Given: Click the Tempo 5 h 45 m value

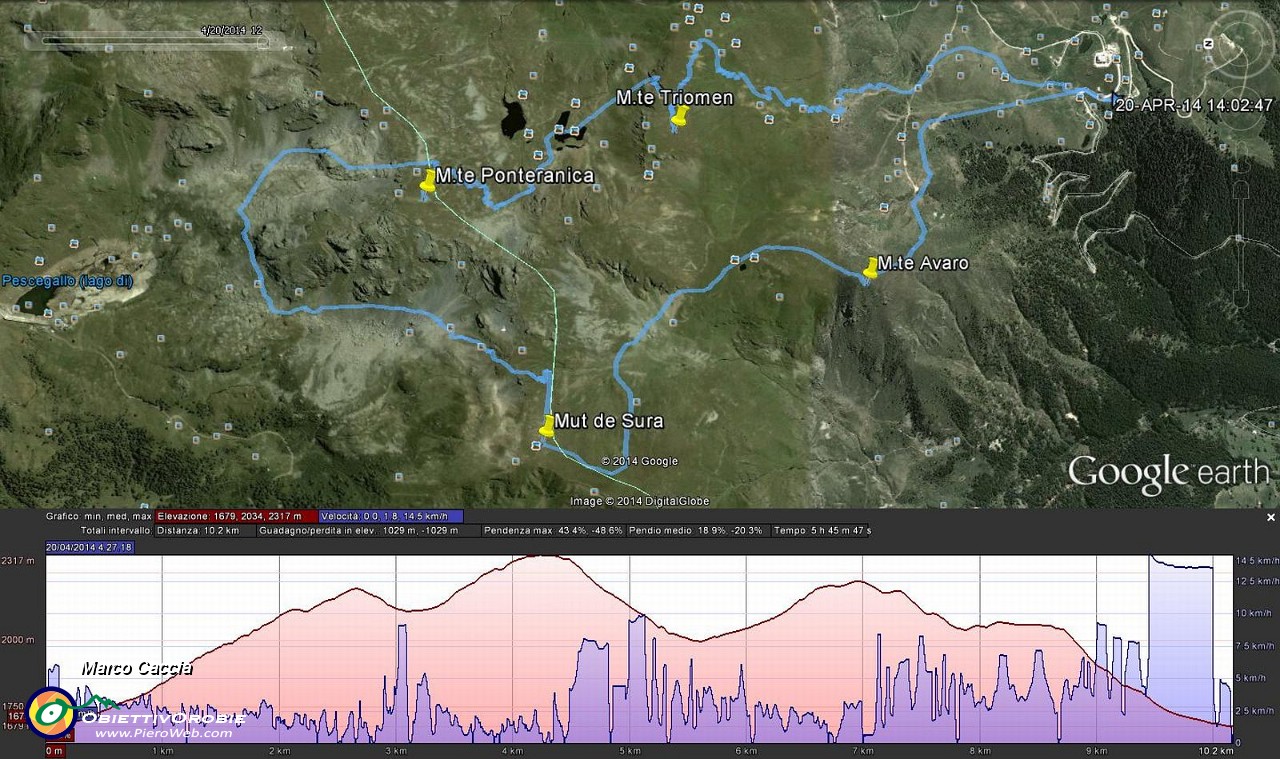Looking at the screenshot, I should (822, 530).
